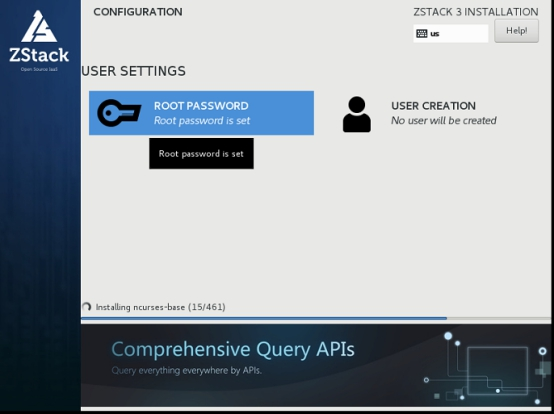Click the user creation person icon

(357, 114)
